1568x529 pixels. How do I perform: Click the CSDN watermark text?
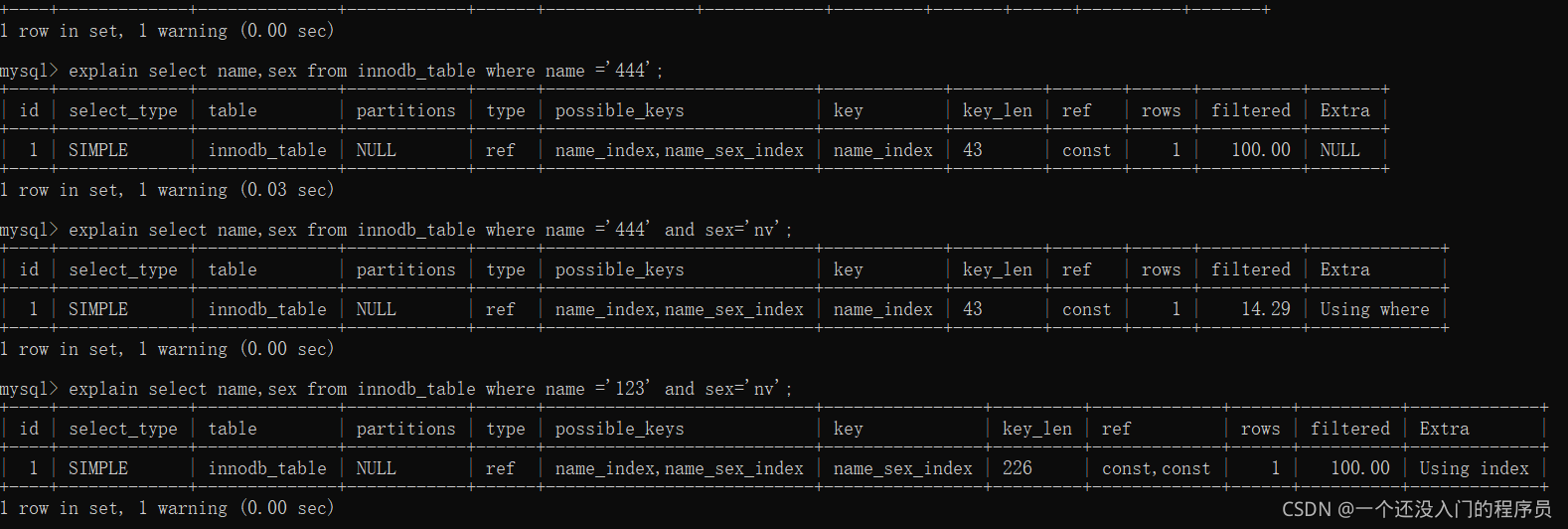click(x=1416, y=509)
